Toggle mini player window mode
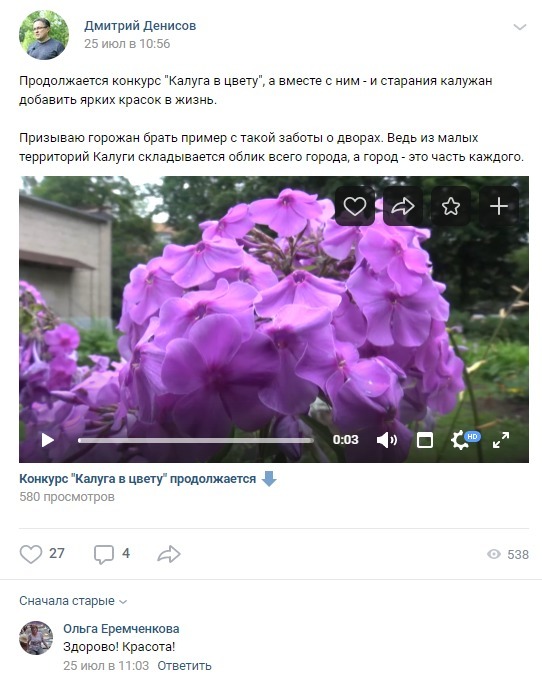This screenshot has height=677, width=542. point(425,440)
